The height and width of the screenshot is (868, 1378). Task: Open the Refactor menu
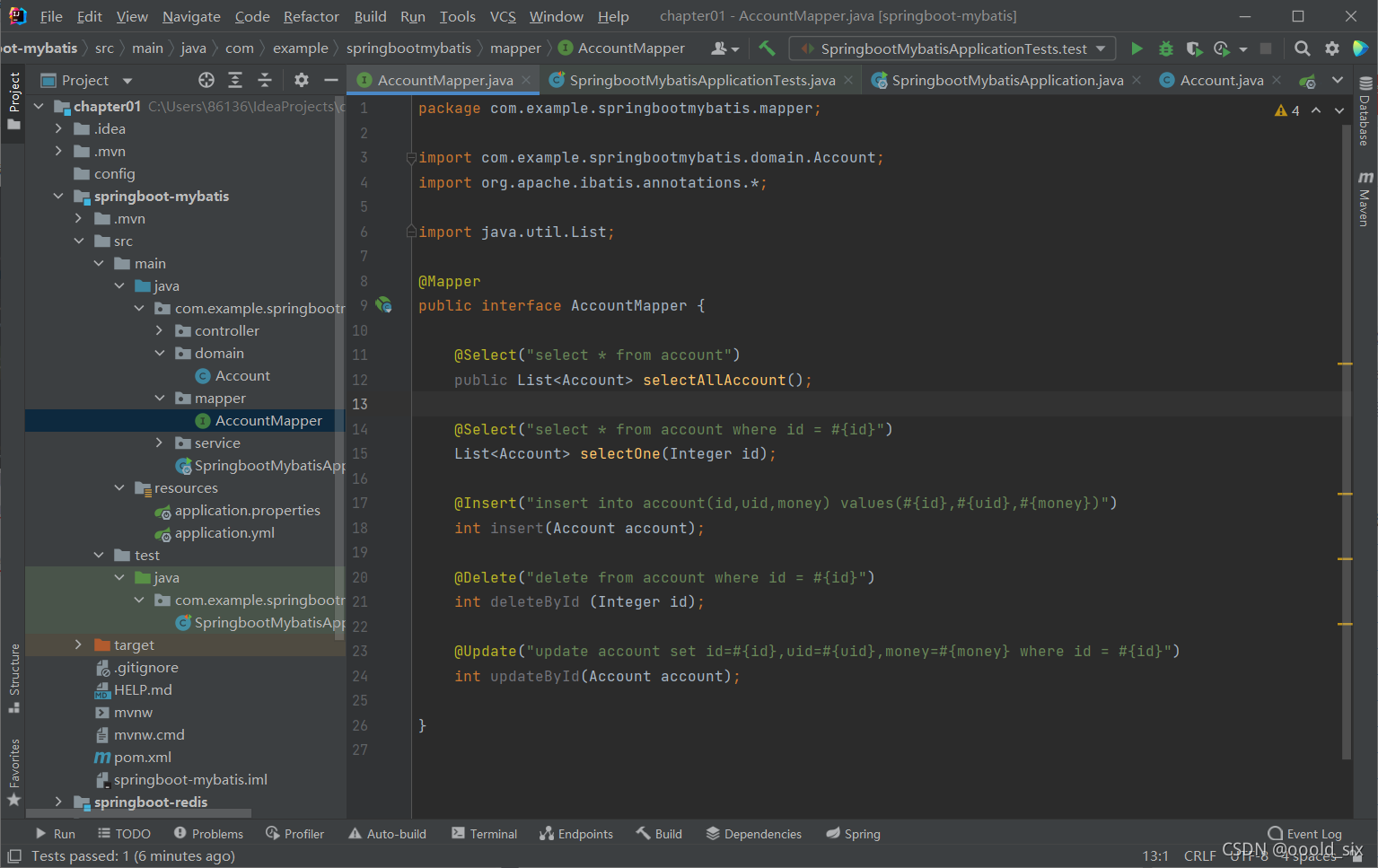tap(311, 16)
